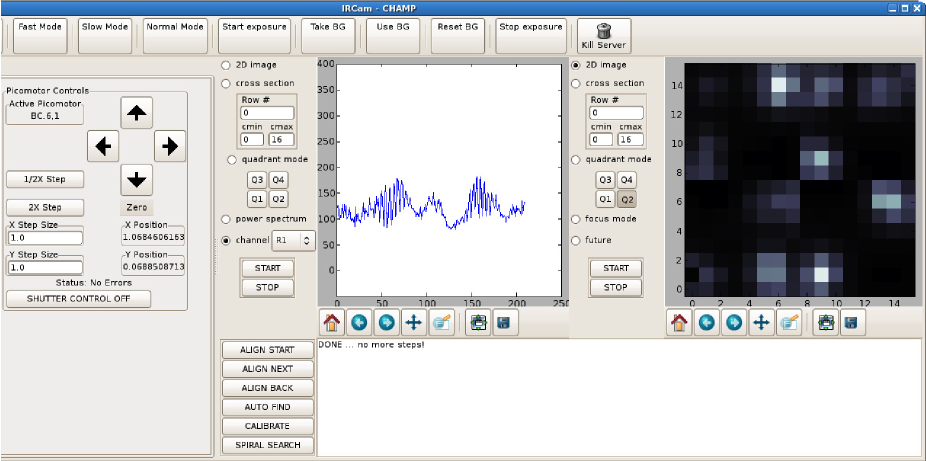
Task: Go forward to next view in left plot
Action: tap(386, 323)
